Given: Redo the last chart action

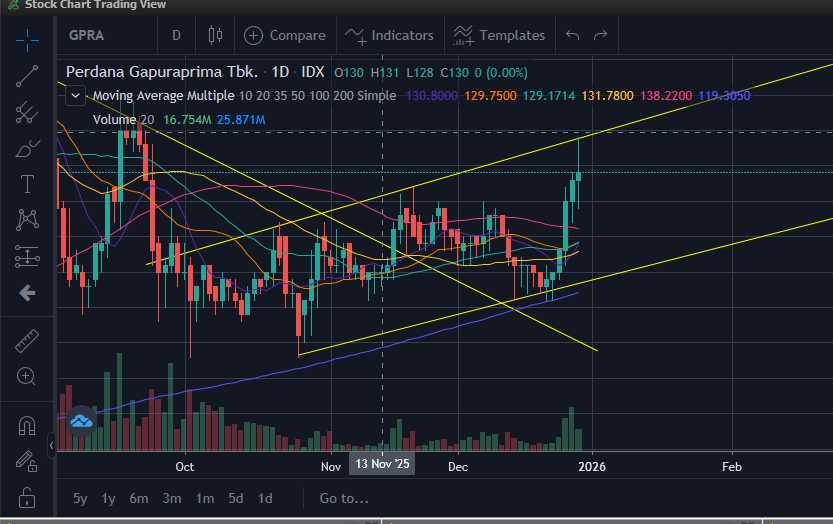Looking at the screenshot, I should coord(600,35).
